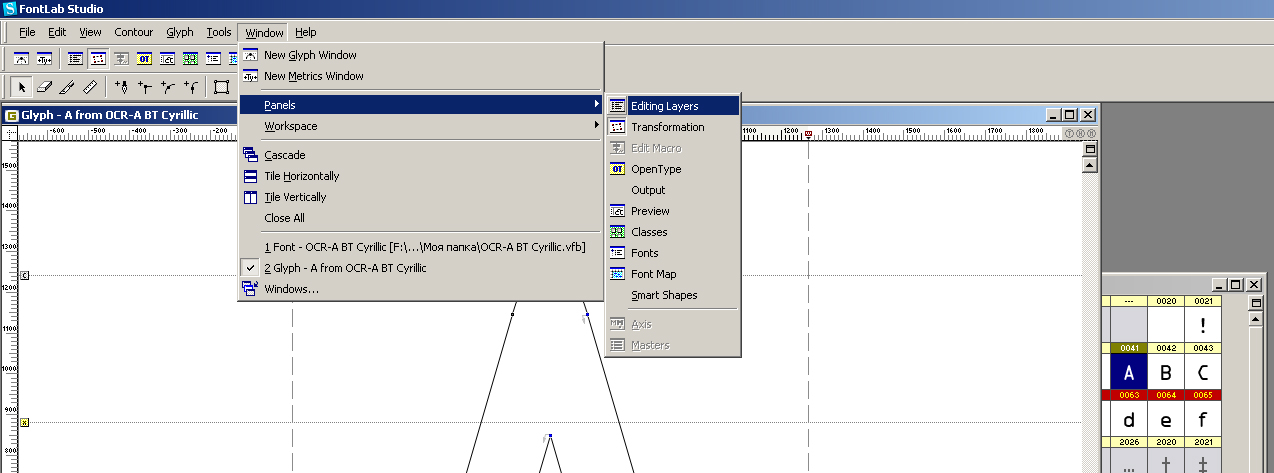Screen dimensions: 1274x473
Task: Click the glyph window scroll-up arrow
Action: 1090,166
